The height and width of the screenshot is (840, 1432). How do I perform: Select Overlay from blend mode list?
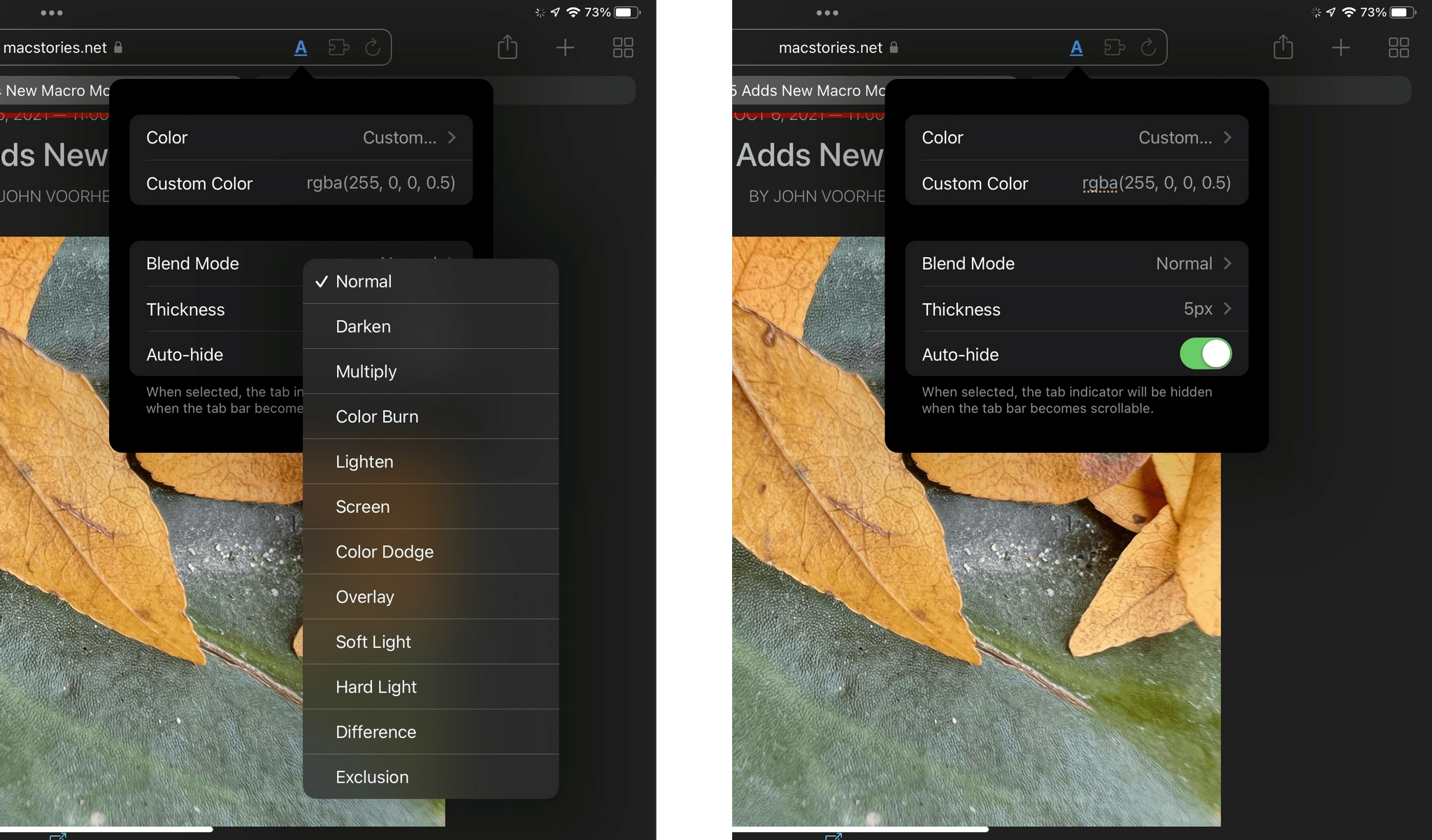365,596
